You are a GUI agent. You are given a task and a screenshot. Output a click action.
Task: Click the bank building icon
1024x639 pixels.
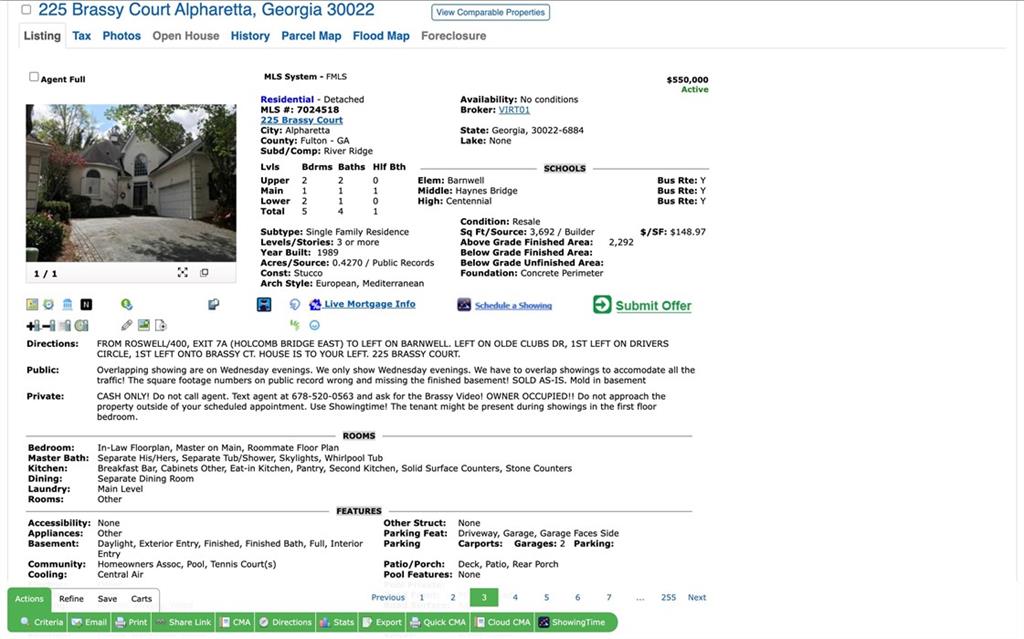[67, 304]
